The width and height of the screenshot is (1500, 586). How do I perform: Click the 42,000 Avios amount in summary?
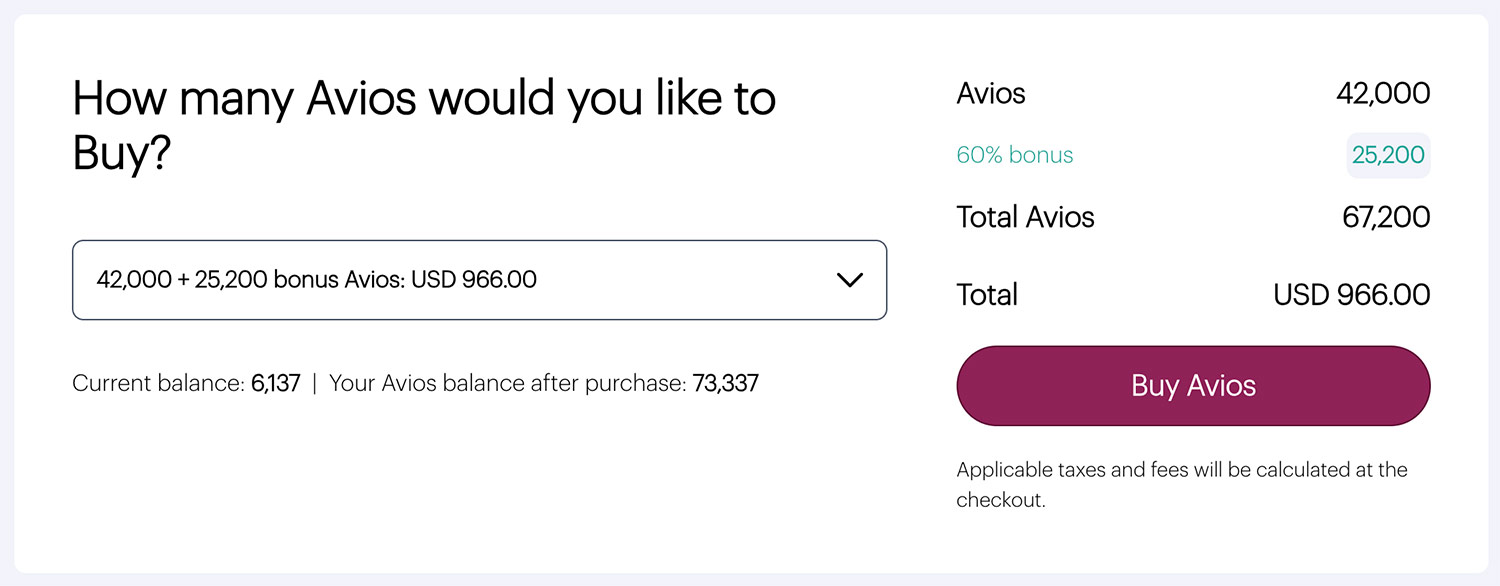pyautogui.click(x=1383, y=94)
